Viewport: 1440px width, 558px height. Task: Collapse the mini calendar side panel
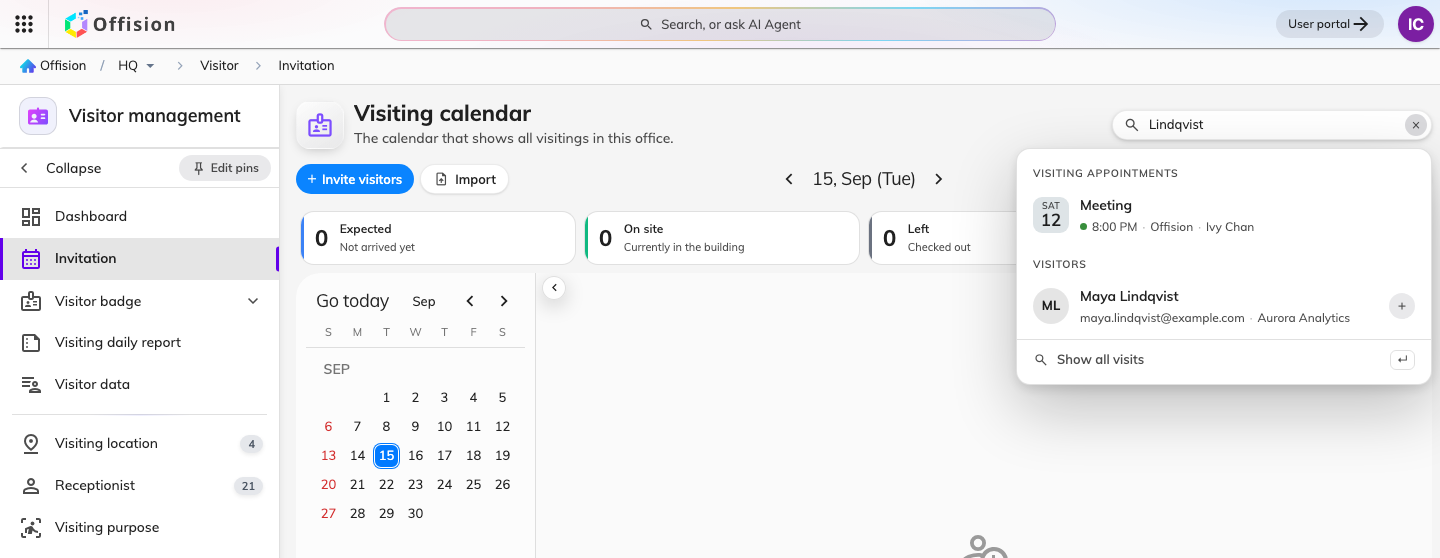554,288
